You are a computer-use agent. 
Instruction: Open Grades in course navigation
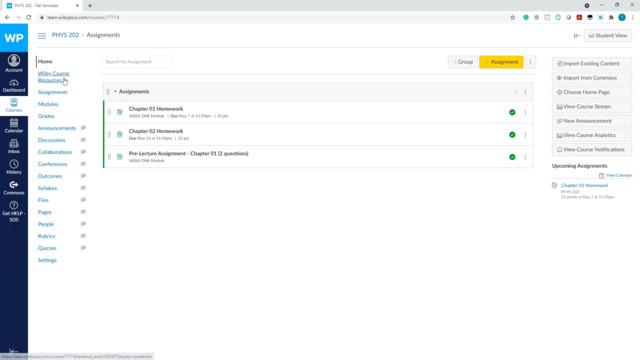[x=46, y=116]
